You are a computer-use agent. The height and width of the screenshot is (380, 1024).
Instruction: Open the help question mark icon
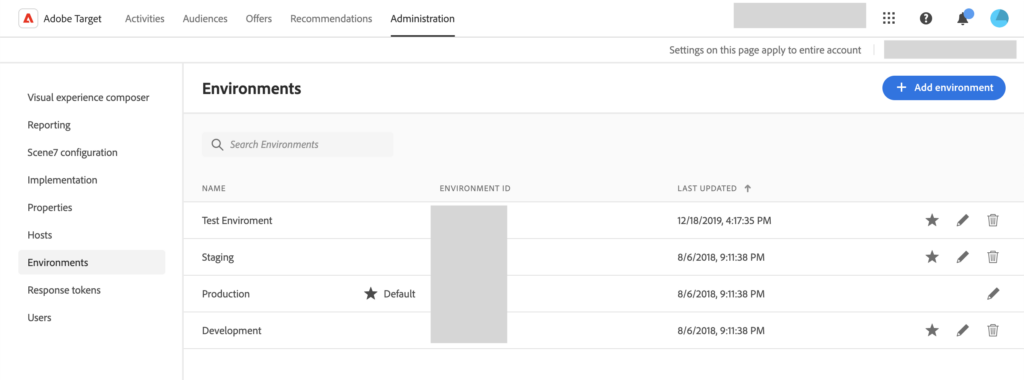(925, 18)
